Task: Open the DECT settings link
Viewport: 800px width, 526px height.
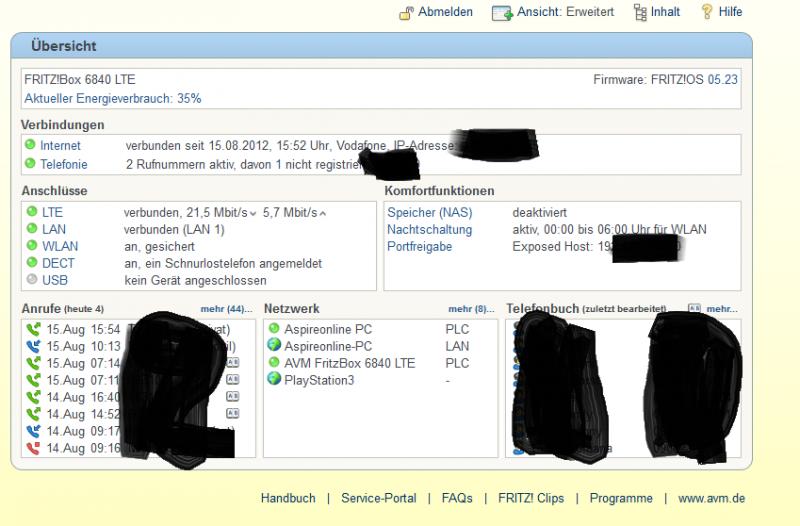Action: tap(58, 263)
